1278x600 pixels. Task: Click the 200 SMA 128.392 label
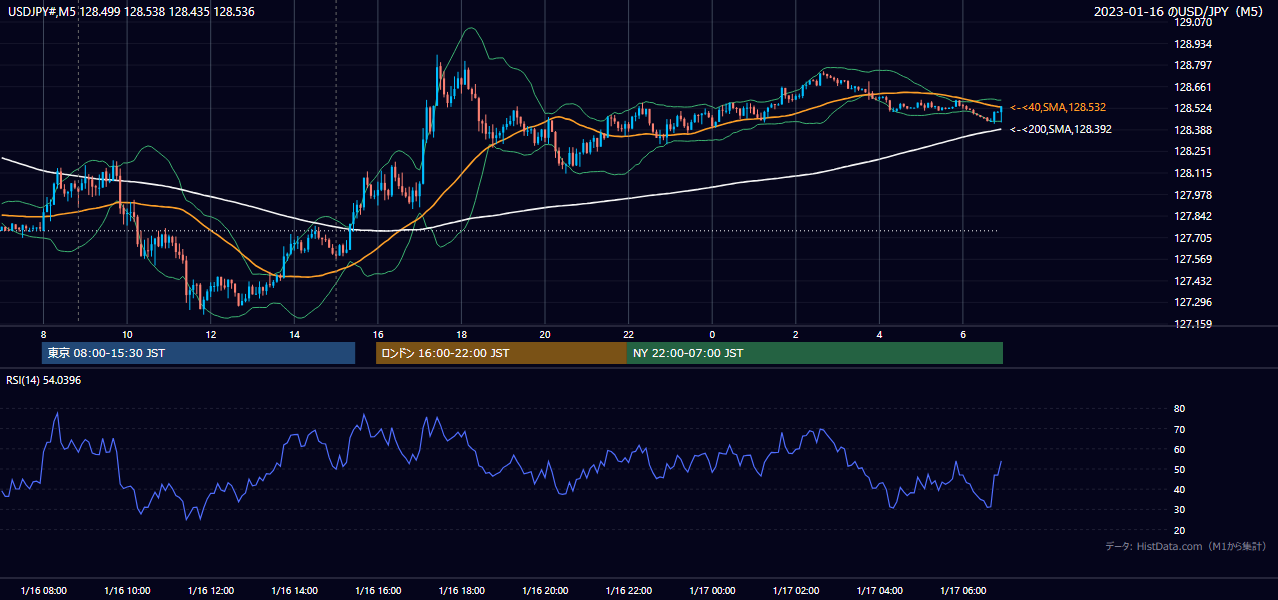pyautogui.click(x=1061, y=129)
